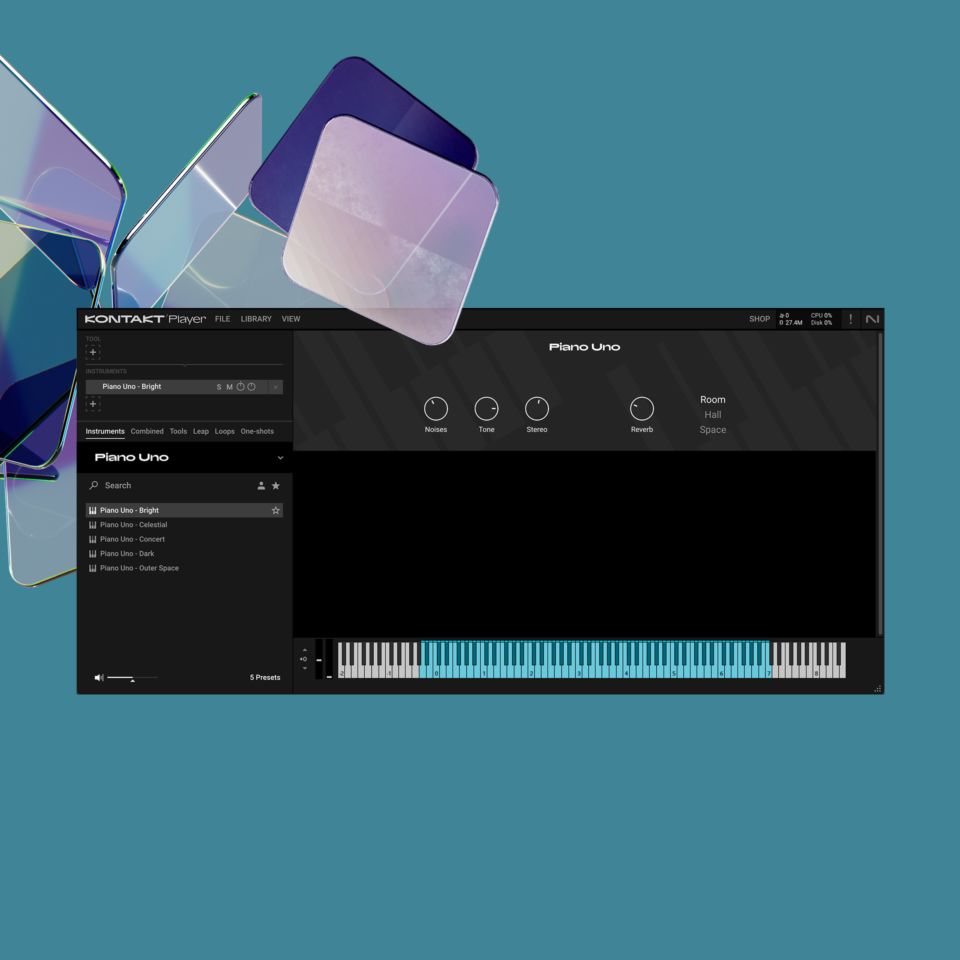Load the Piano Uno - Outer Space preset
The height and width of the screenshot is (960, 960).
(x=139, y=568)
